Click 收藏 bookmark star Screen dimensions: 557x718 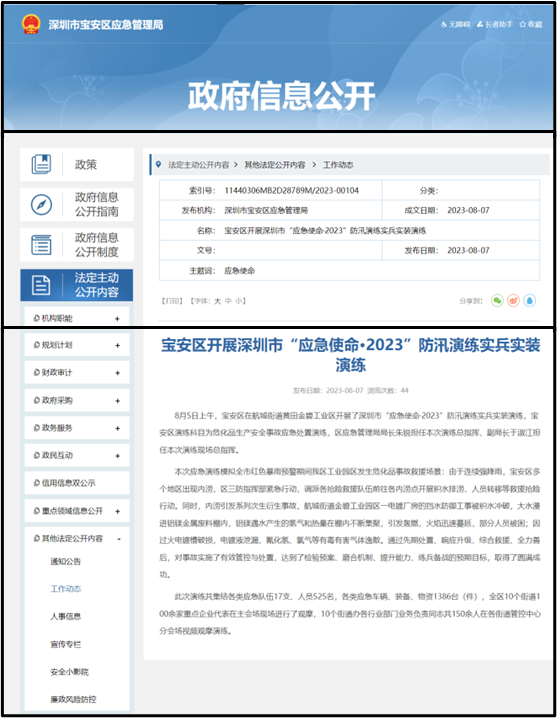pyautogui.click(x=531, y=24)
